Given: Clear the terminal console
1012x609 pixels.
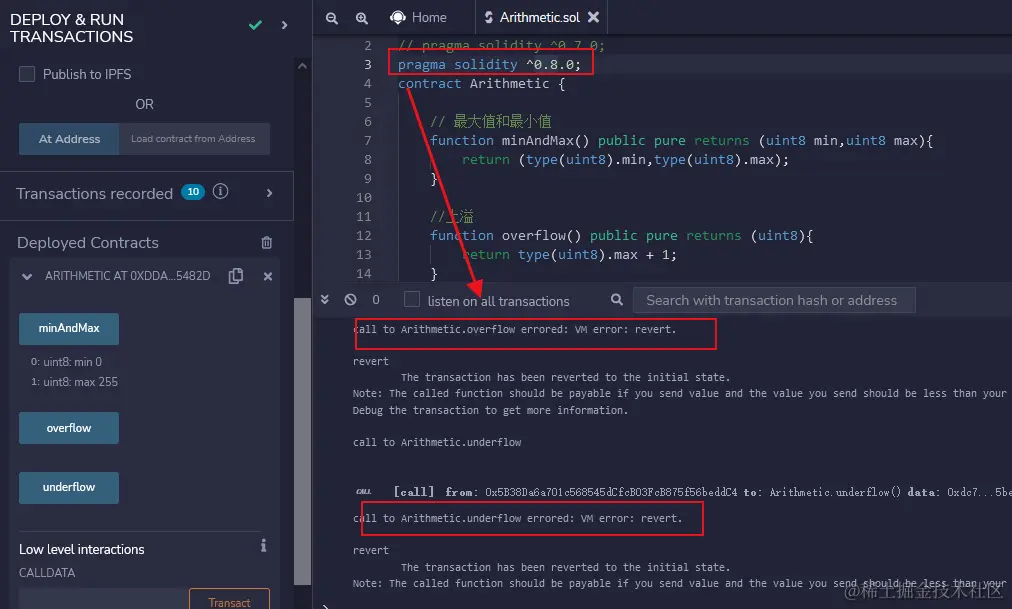Looking at the screenshot, I should (x=350, y=299).
